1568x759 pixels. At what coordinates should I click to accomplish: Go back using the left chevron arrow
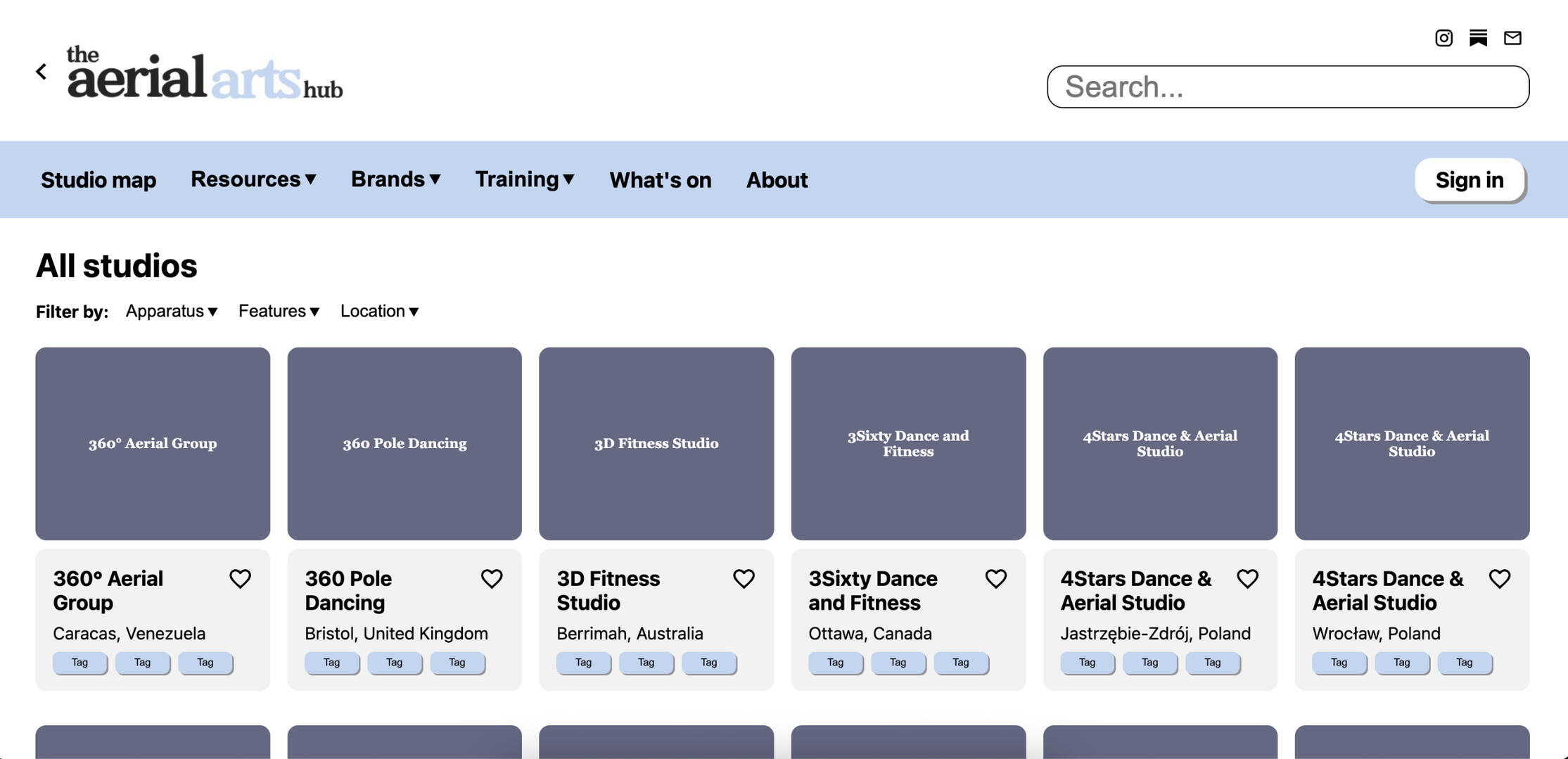(42, 72)
